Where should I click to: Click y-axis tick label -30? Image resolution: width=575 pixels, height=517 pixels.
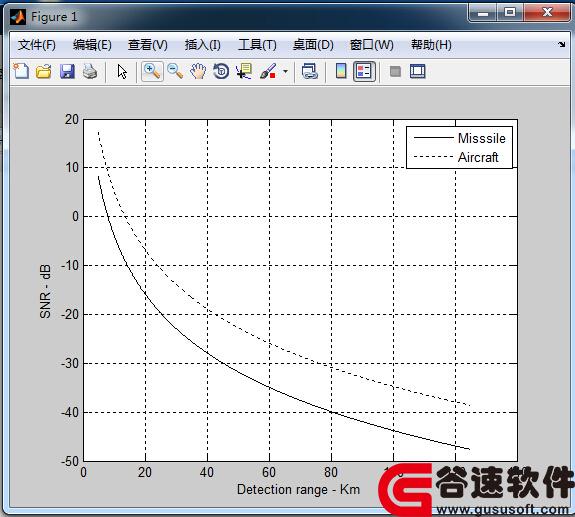[70, 363]
